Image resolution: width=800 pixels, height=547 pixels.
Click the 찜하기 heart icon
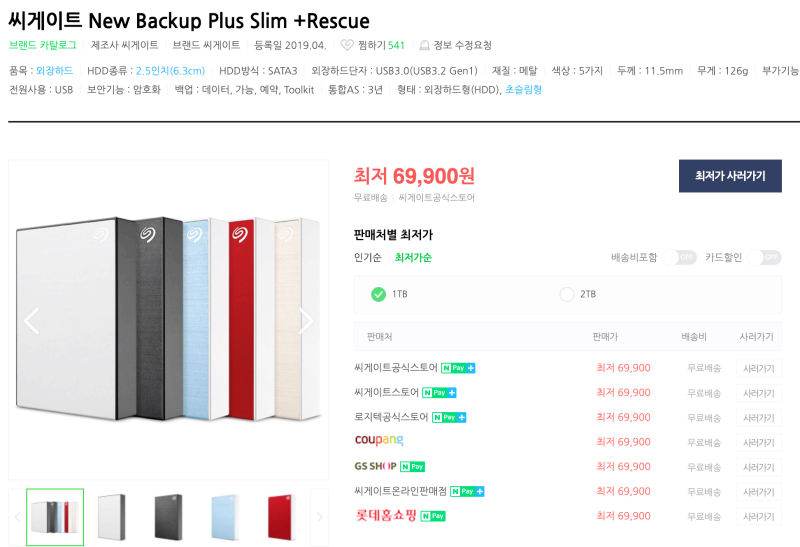click(347, 45)
